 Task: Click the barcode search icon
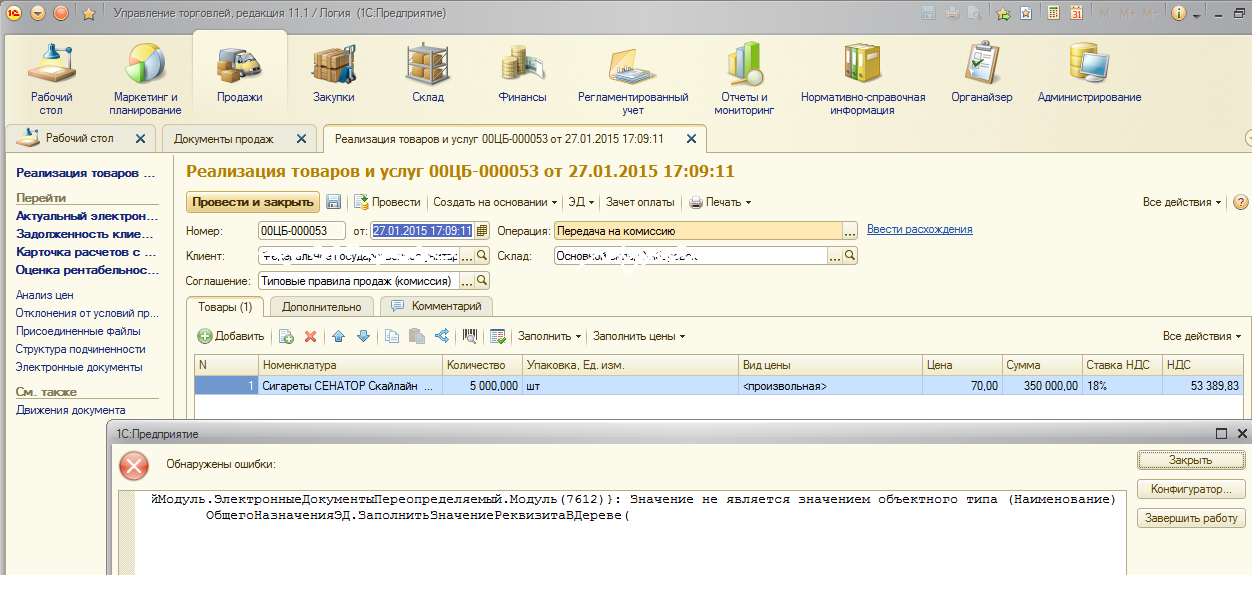coord(470,337)
